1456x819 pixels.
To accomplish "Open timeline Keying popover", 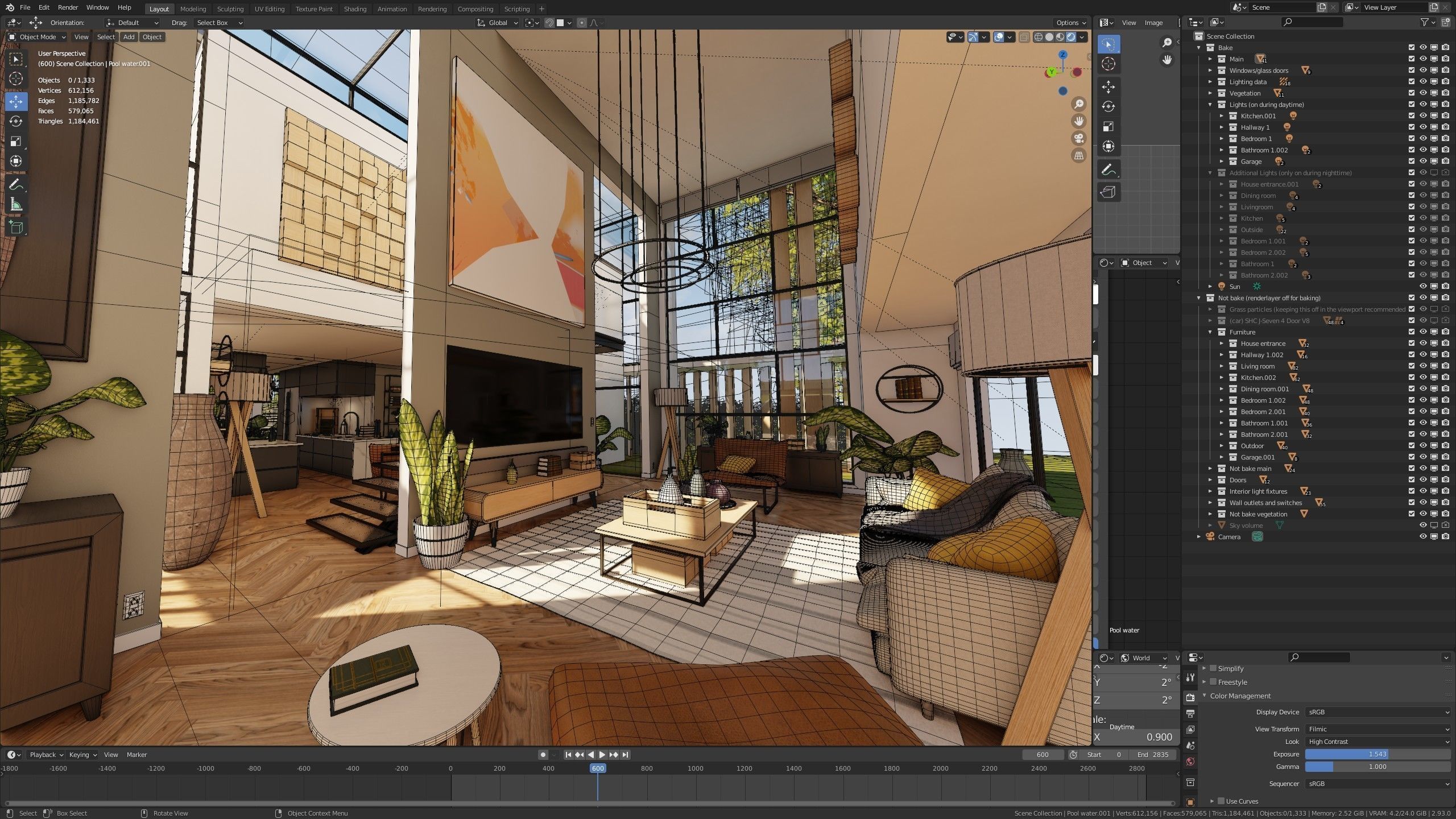I will [82, 755].
